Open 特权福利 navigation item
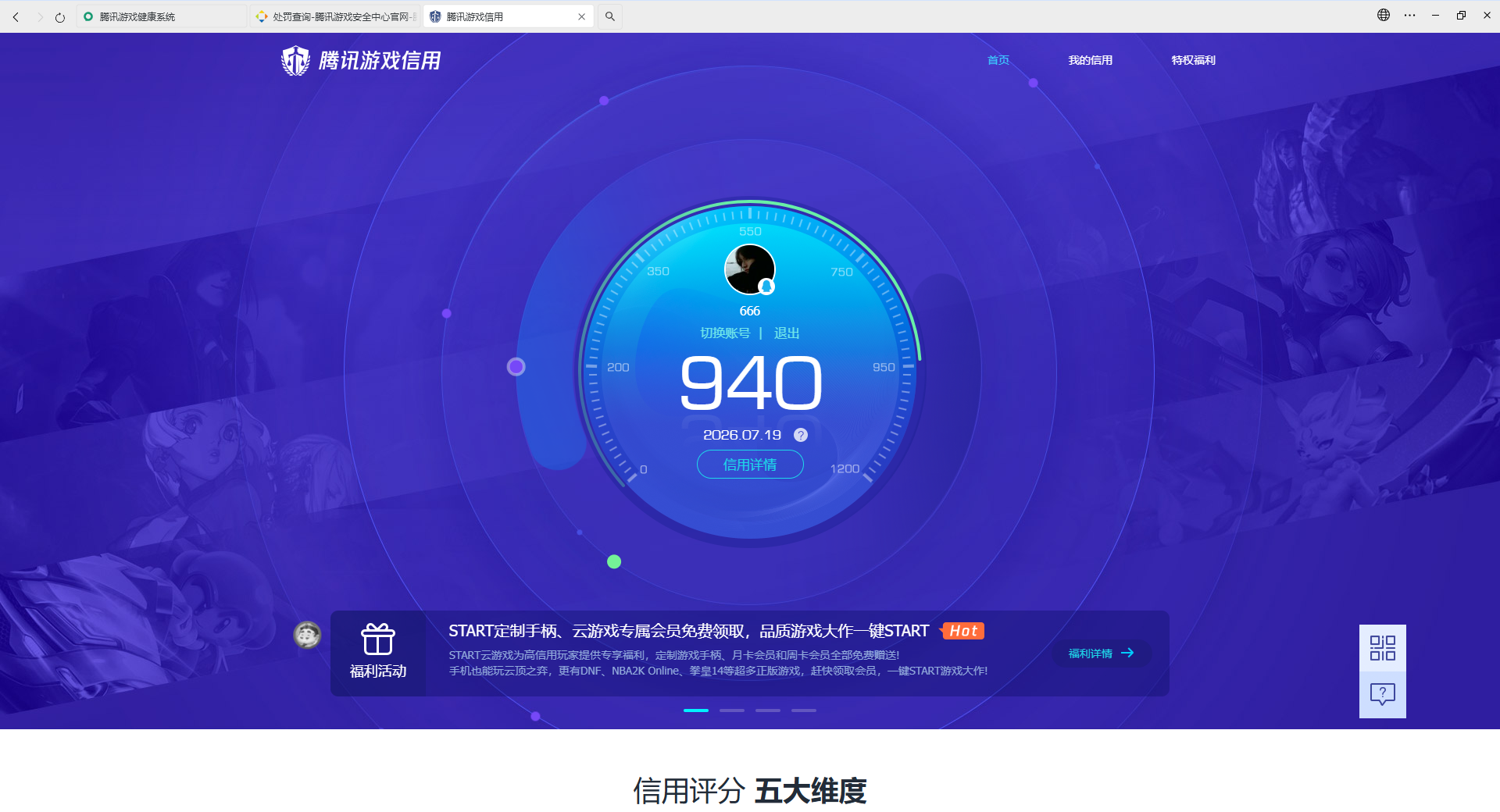The image size is (1500, 812). (1194, 60)
